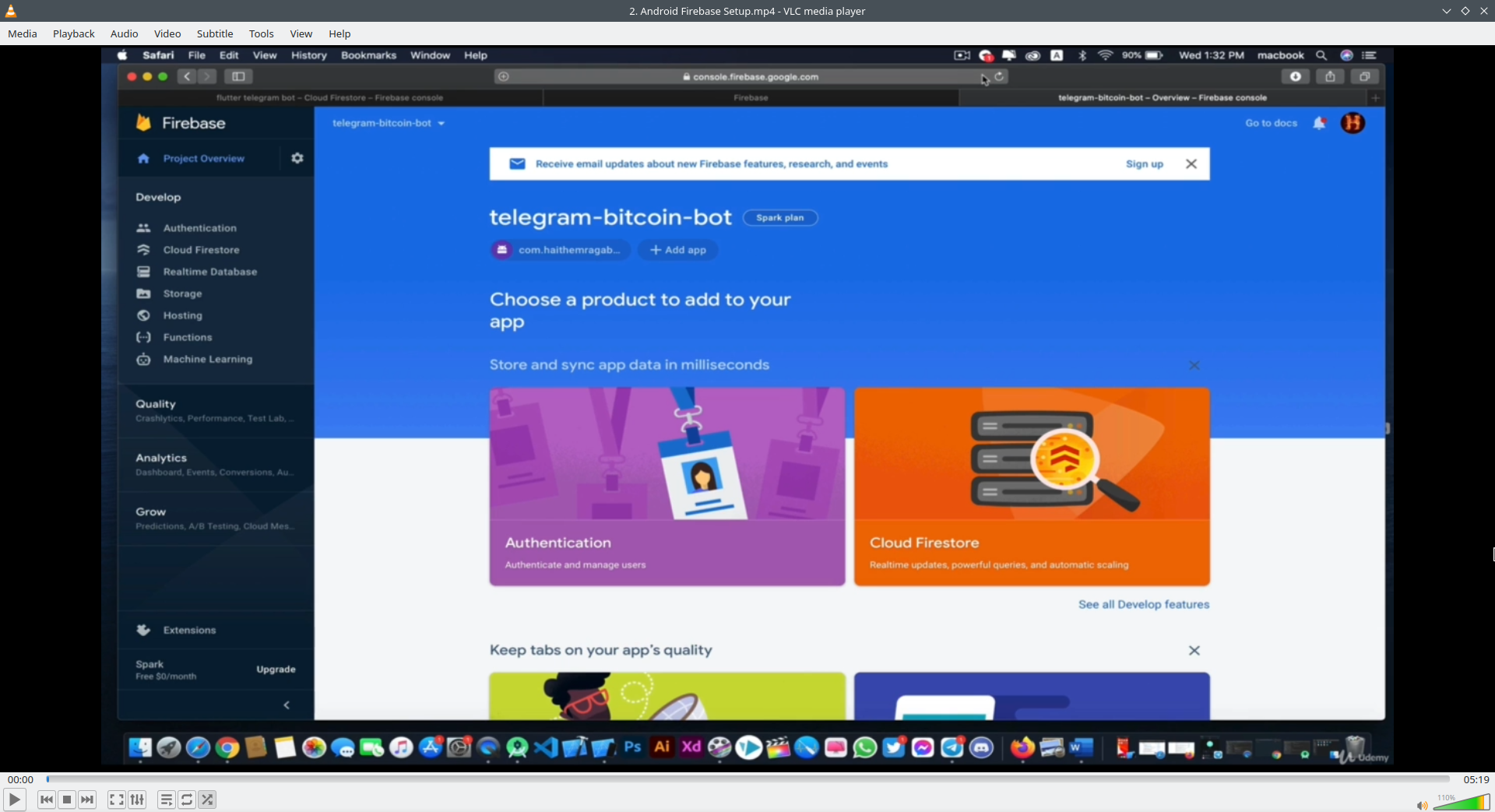Open Extensions in the sidebar
The height and width of the screenshot is (812, 1495).
tap(189, 630)
